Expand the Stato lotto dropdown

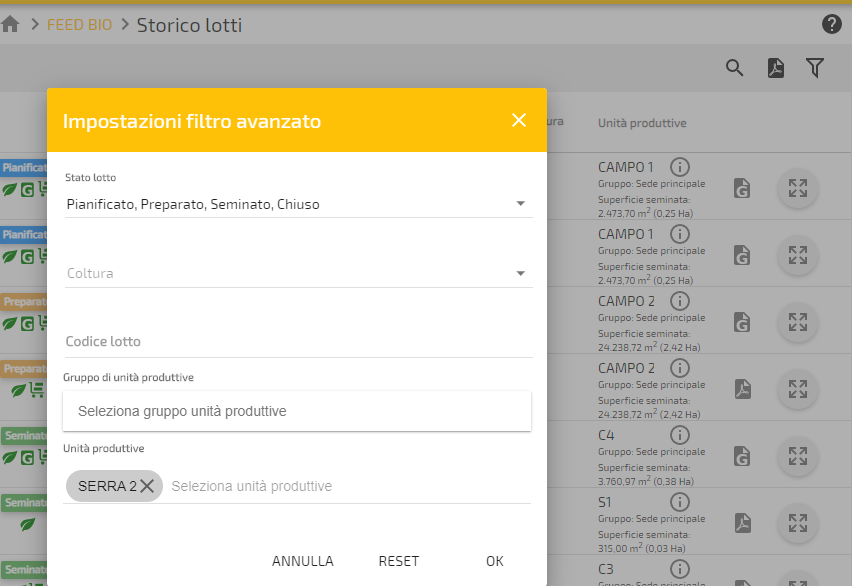point(520,204)
